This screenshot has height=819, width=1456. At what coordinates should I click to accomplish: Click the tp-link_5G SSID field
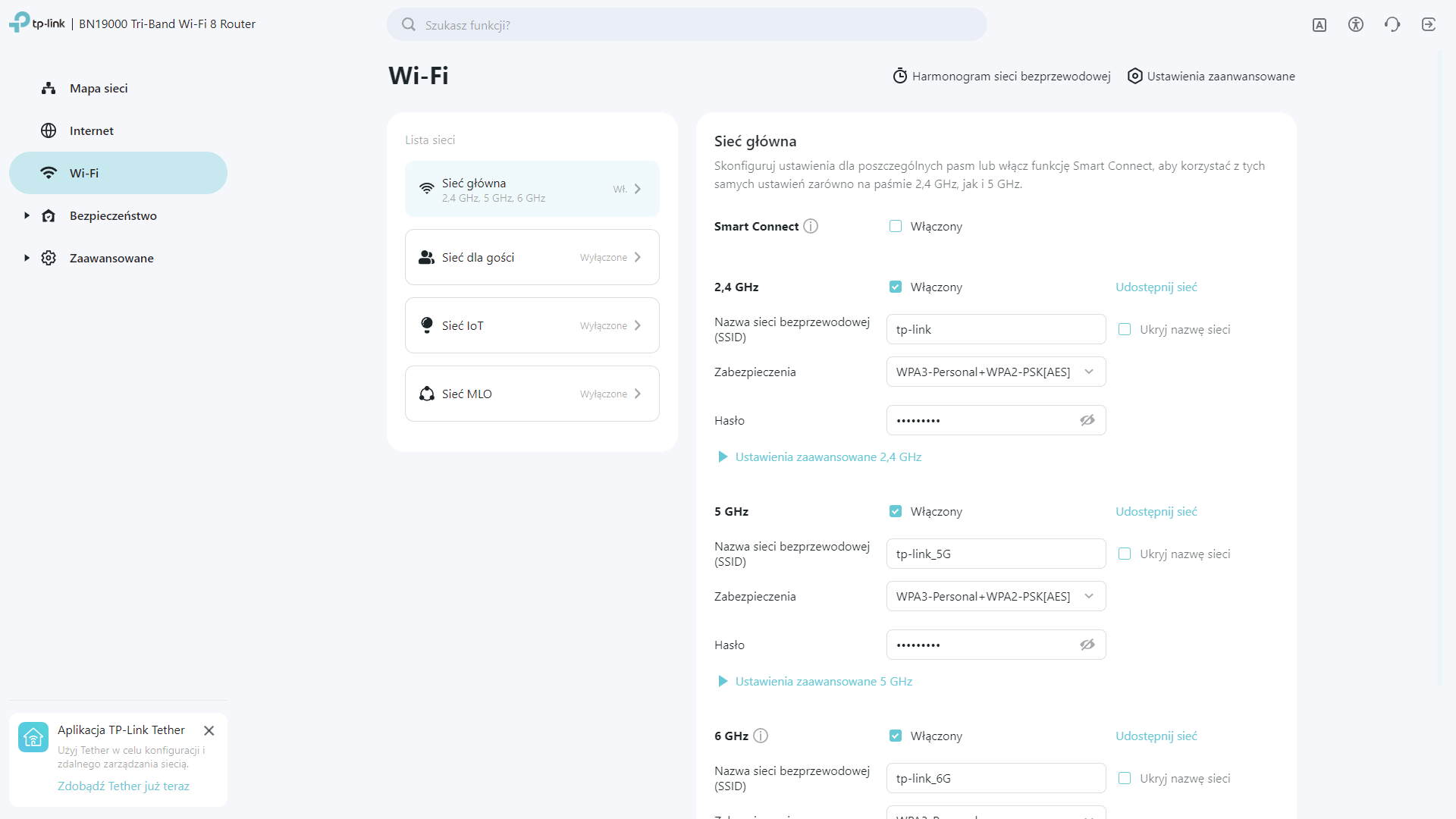(x=996, y=554)
